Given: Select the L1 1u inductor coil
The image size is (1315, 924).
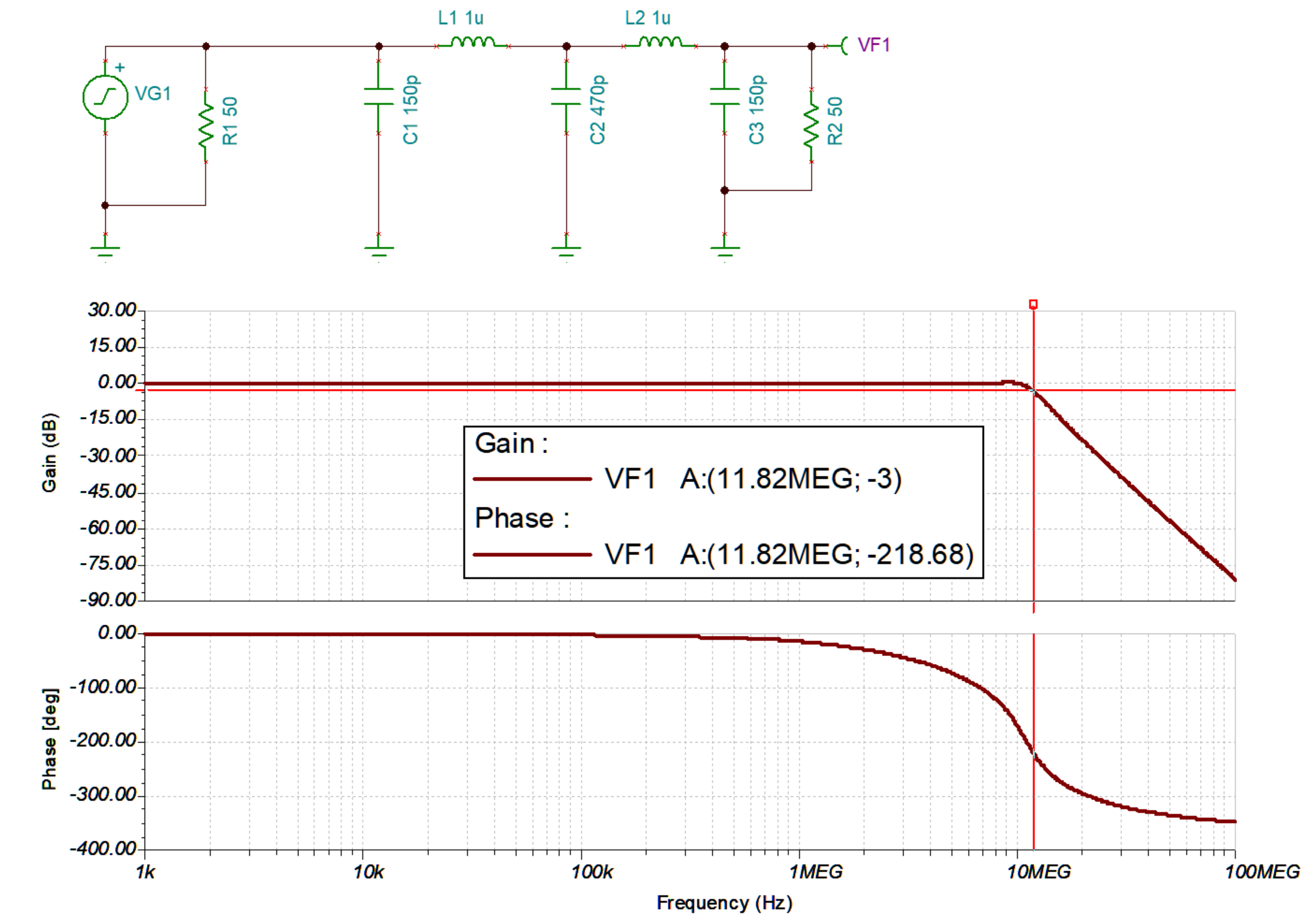Looking at the screenshot, I should (473, 43).
